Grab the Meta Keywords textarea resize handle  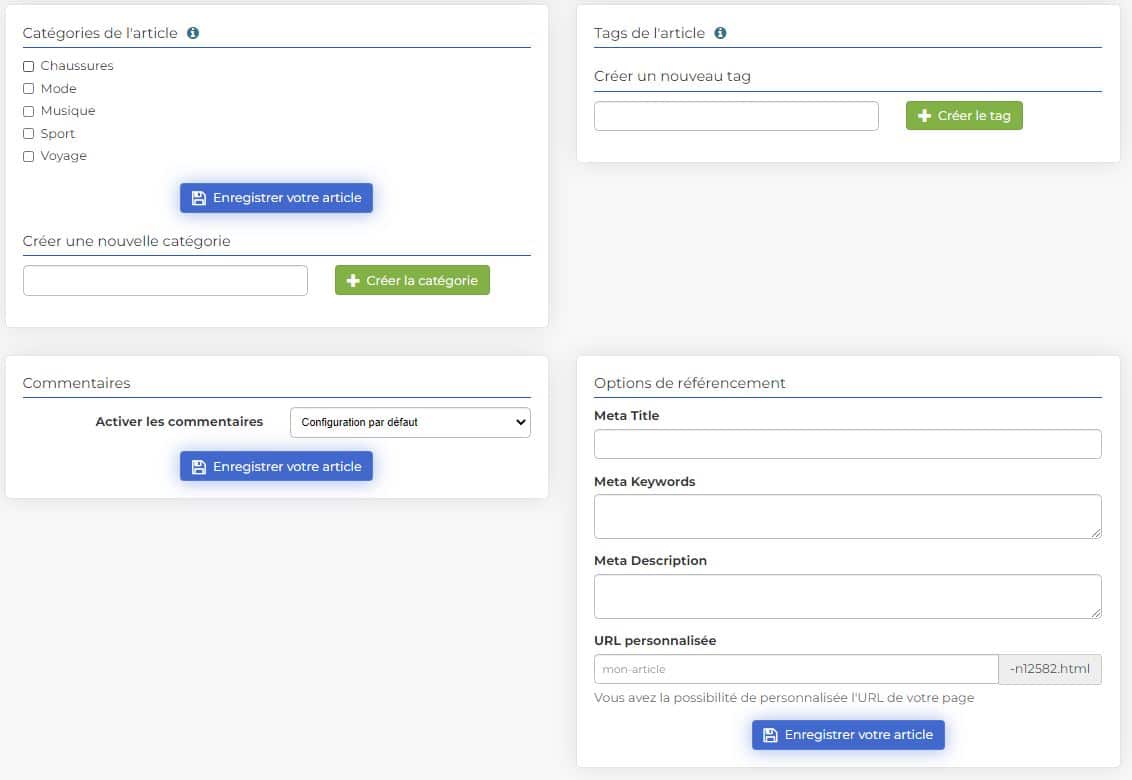point(1096,533)
